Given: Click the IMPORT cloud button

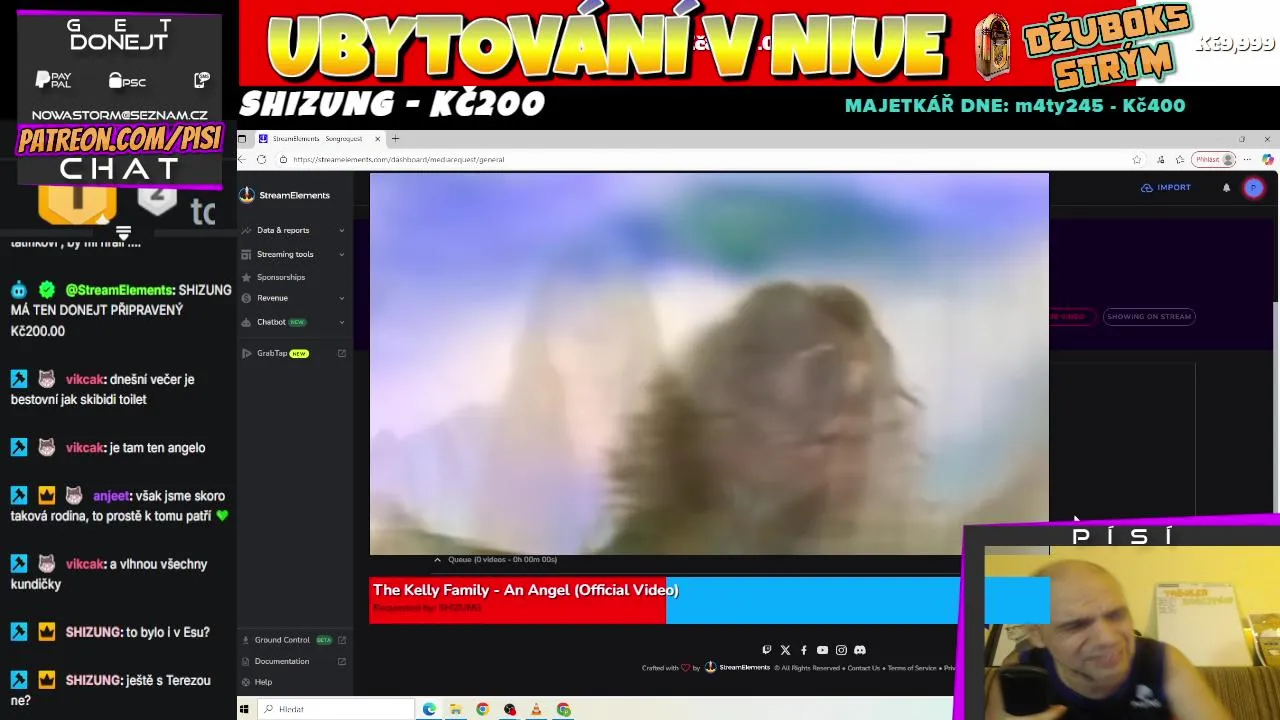Looking at the screenshot, I should 1166,187.
